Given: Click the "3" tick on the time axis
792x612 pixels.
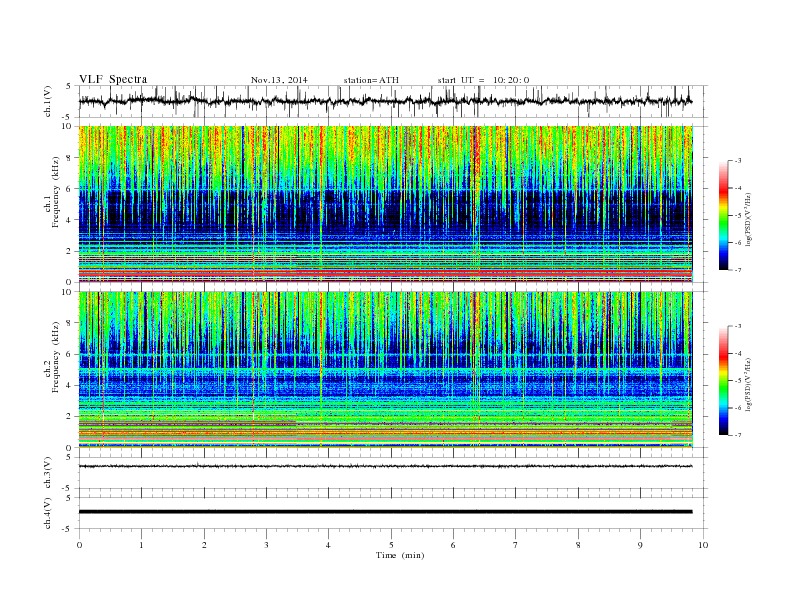Looking at the screenshot, I should [x=266, y=545].
